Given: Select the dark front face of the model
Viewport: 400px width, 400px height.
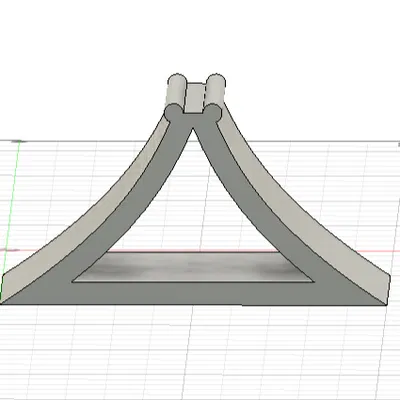Looking at the screenshot, I should click(193, 293).
